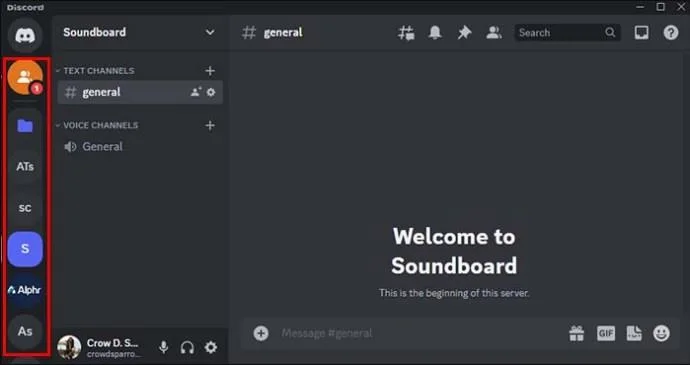Switch to the ATs server

[x=25, y=167]
